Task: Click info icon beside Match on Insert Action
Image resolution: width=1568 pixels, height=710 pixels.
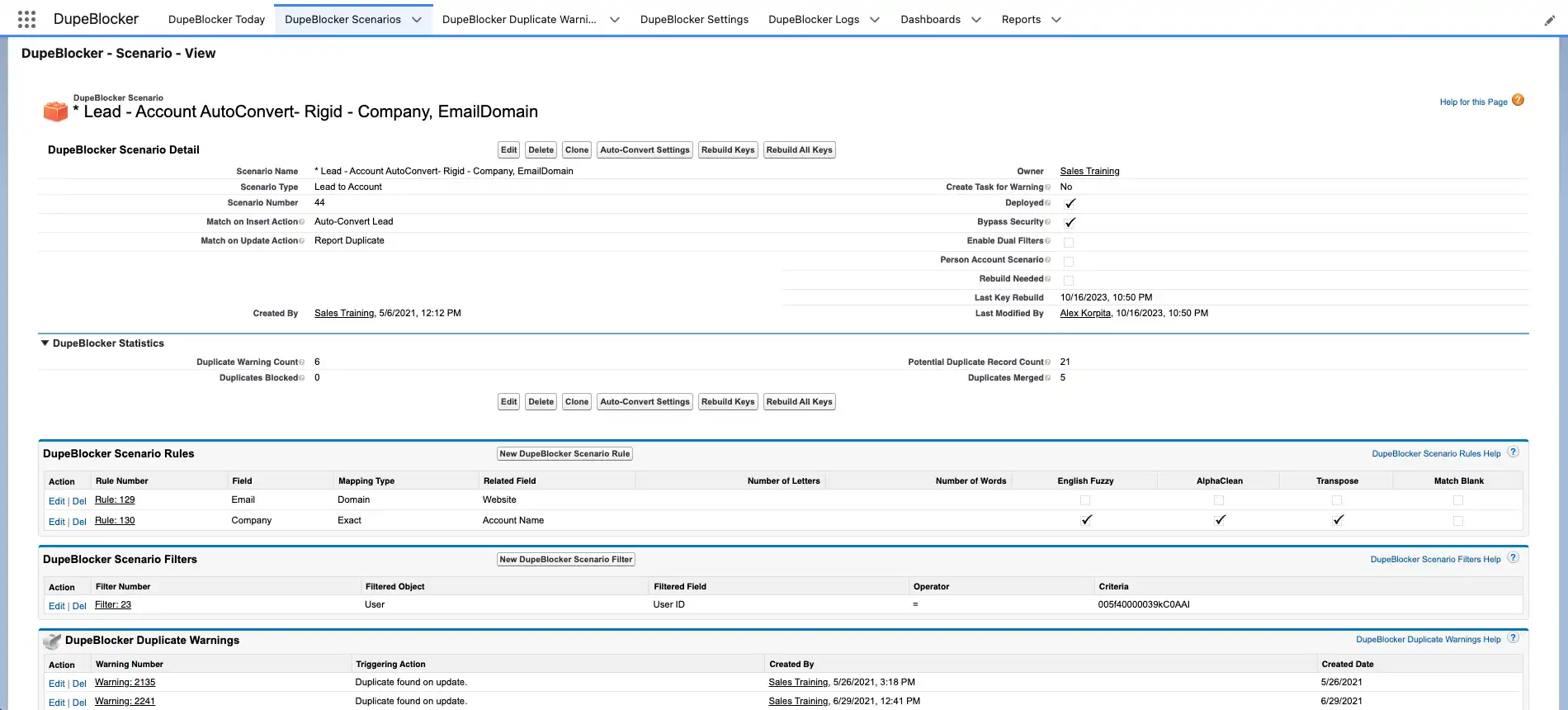Action: point(302,222)
